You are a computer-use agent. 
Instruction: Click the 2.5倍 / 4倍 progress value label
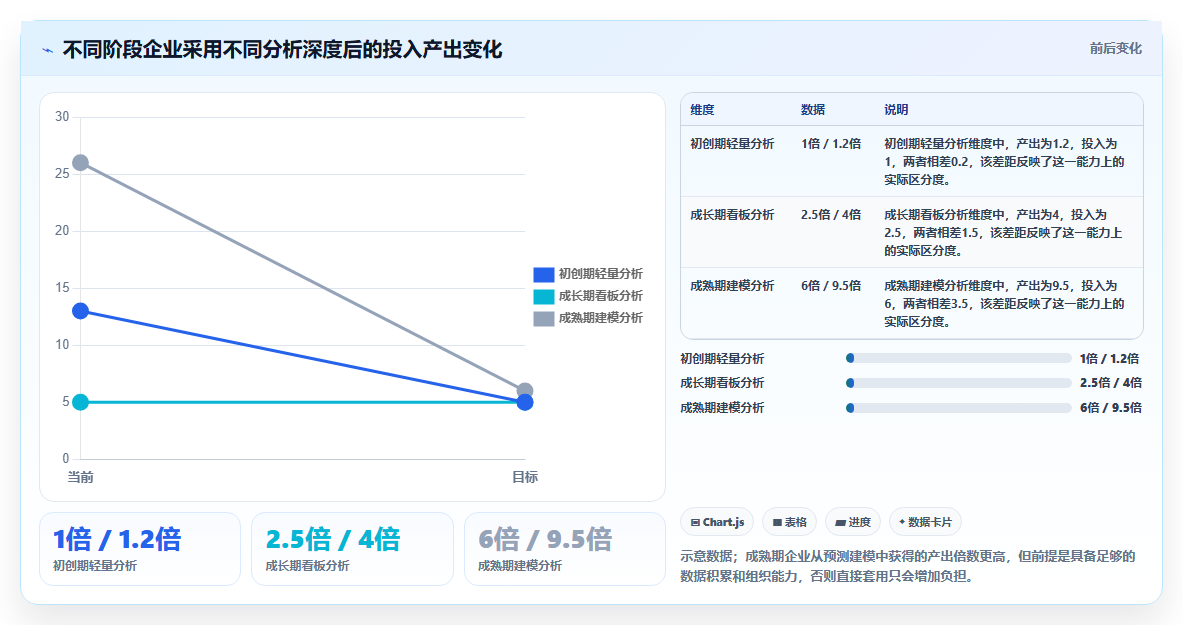click(x=1111, y=383)
